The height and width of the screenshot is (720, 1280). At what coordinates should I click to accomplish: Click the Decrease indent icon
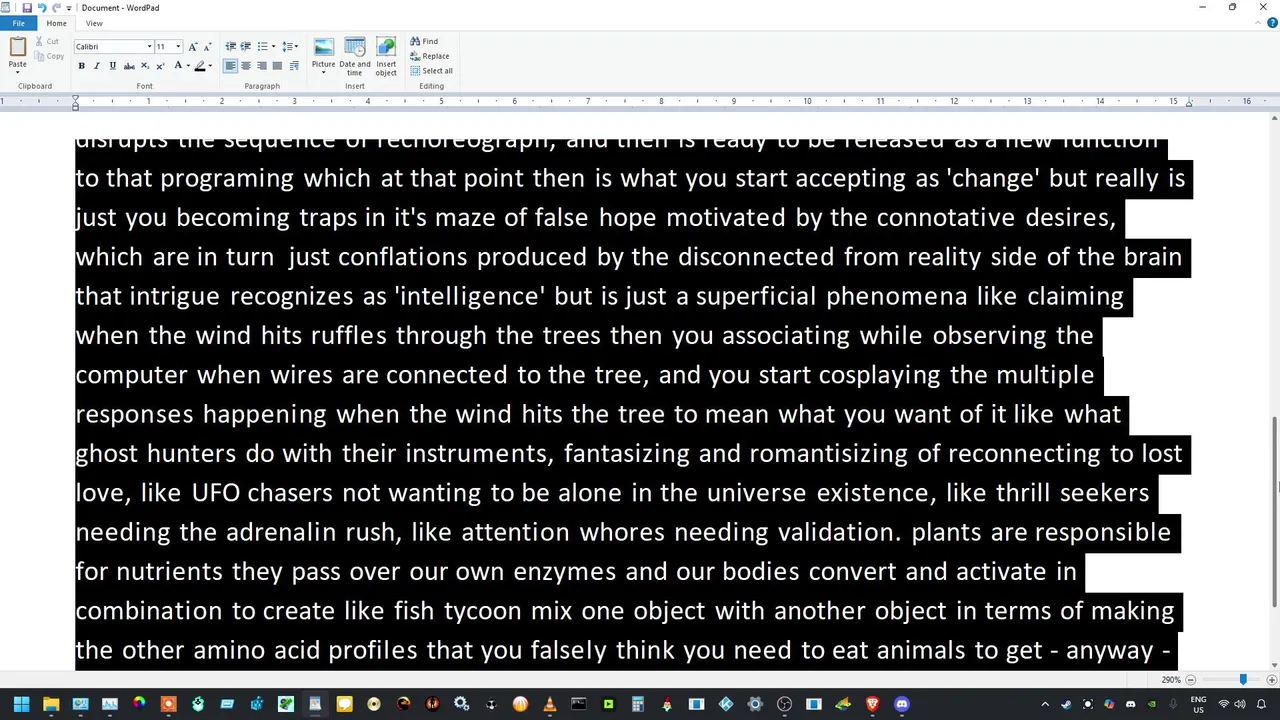[230, 47]
